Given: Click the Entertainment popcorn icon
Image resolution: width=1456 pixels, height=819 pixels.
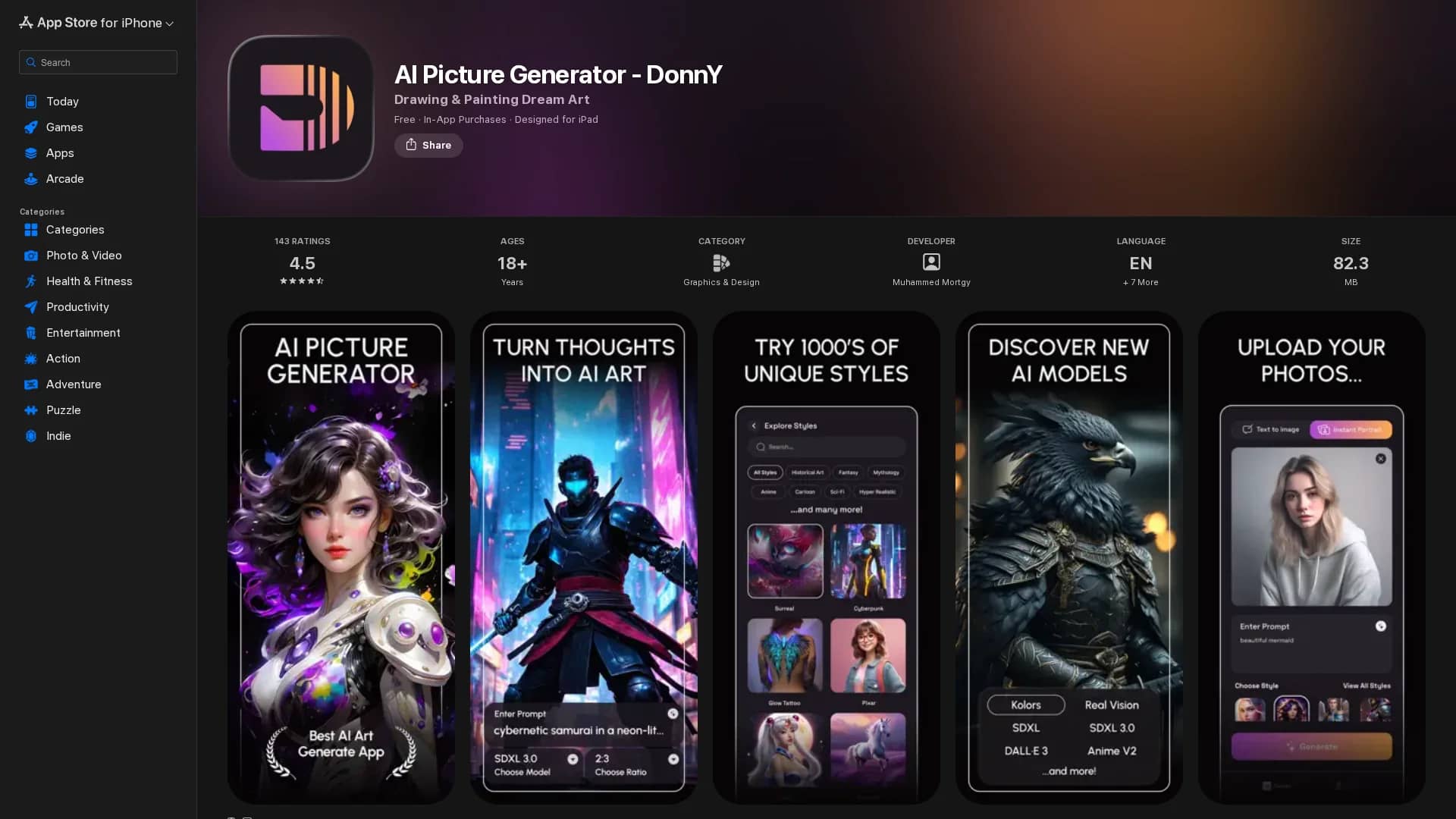Looking at the screenshot, I should (x=31, y=333).
